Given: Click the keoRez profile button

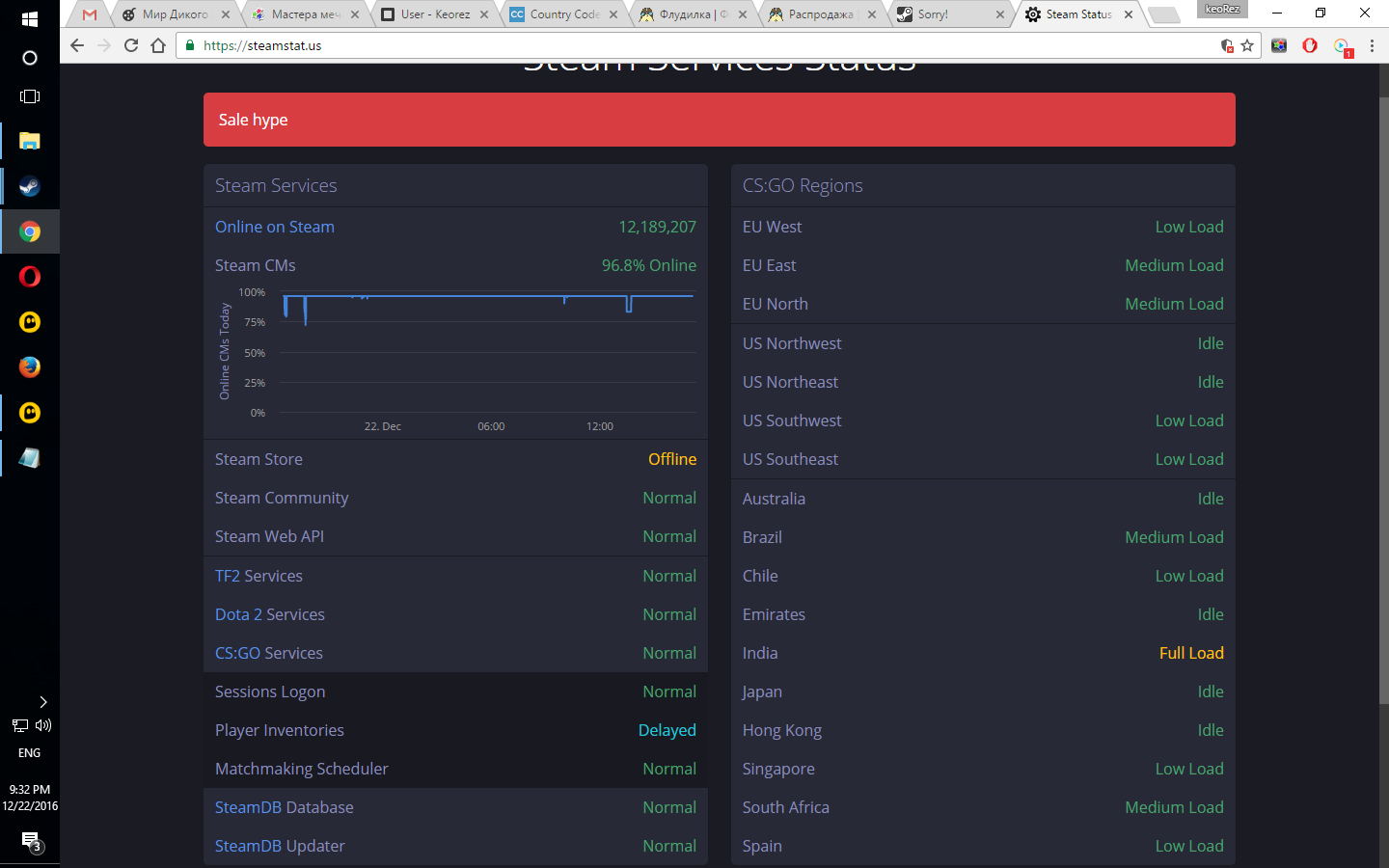Looking at the screenshot, I should 1222,10.
